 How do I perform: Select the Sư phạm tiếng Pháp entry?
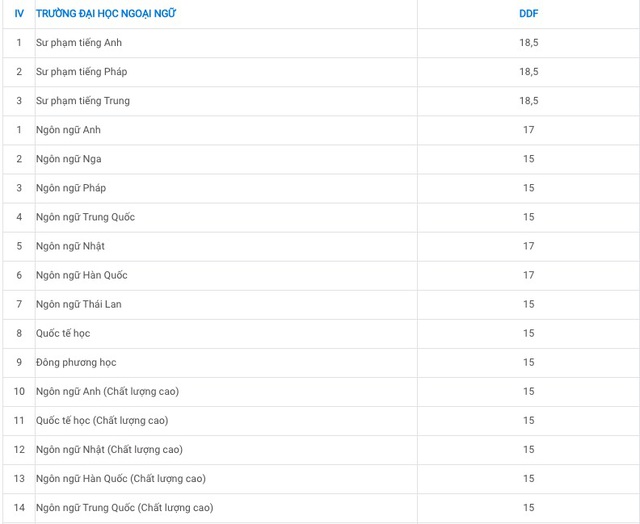82,72
